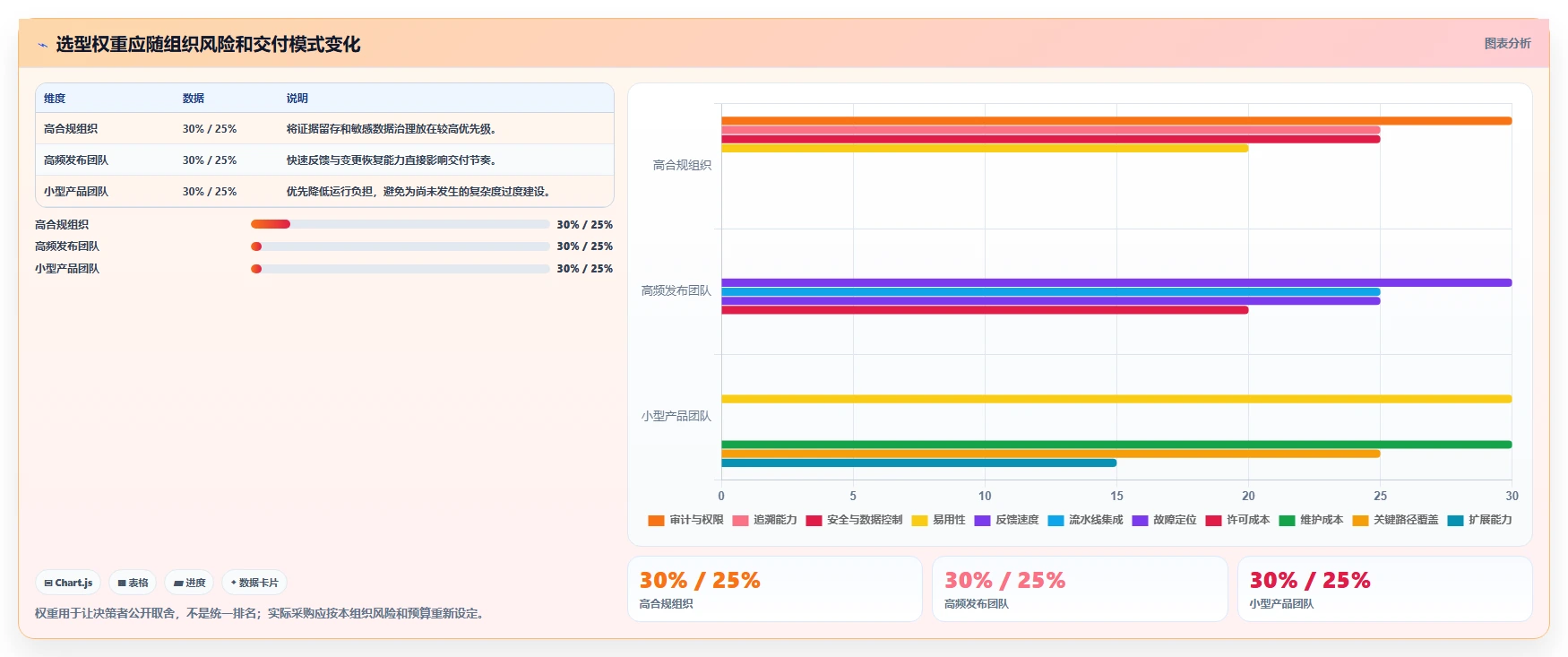This screenshot has height=657, width=1568.
Task: Toggle 安全与数据控制 legend item
Action: pyautogui.click(x=854, y=520)
